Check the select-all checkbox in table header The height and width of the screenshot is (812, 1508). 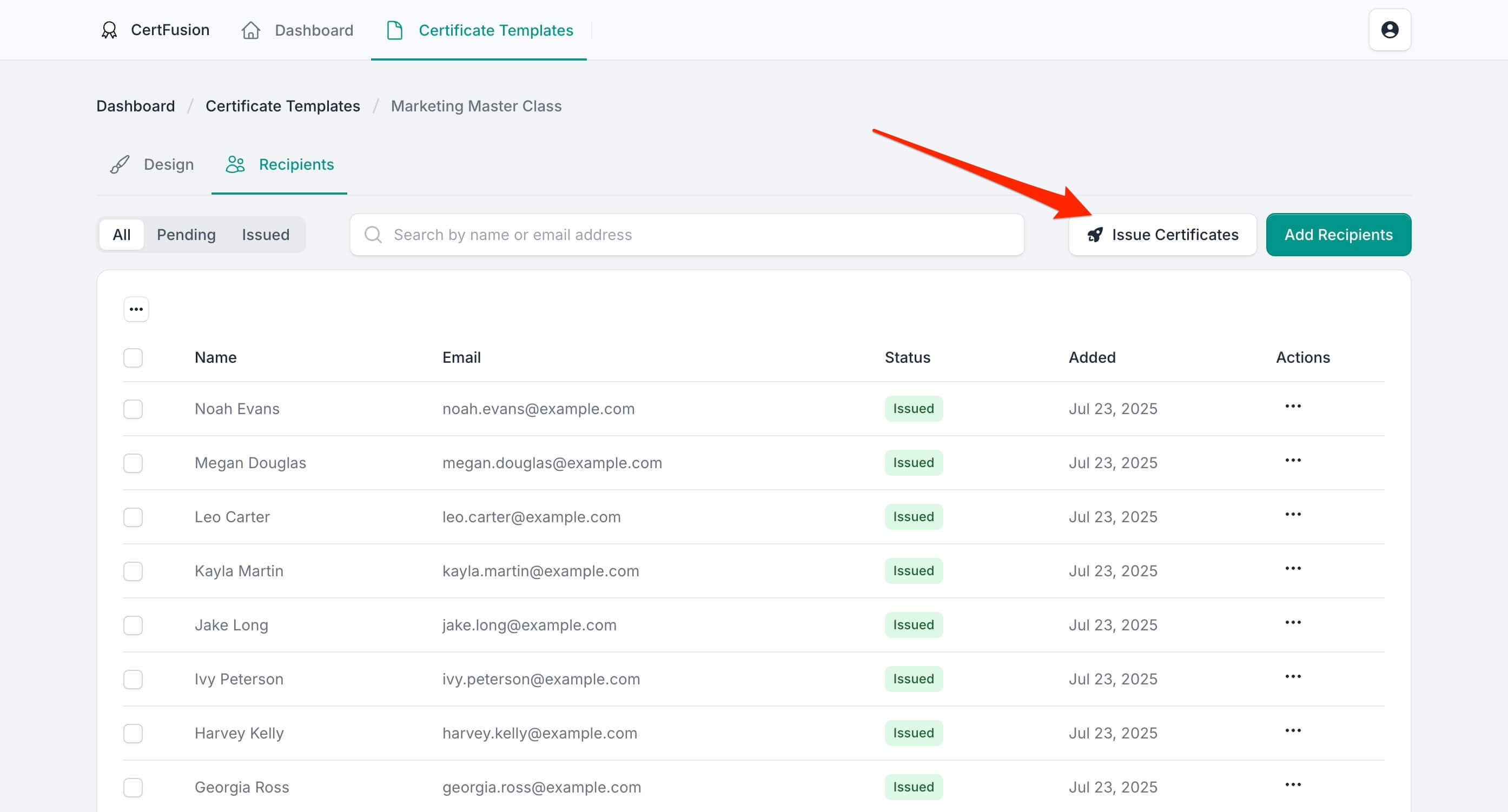click(133, 357)
